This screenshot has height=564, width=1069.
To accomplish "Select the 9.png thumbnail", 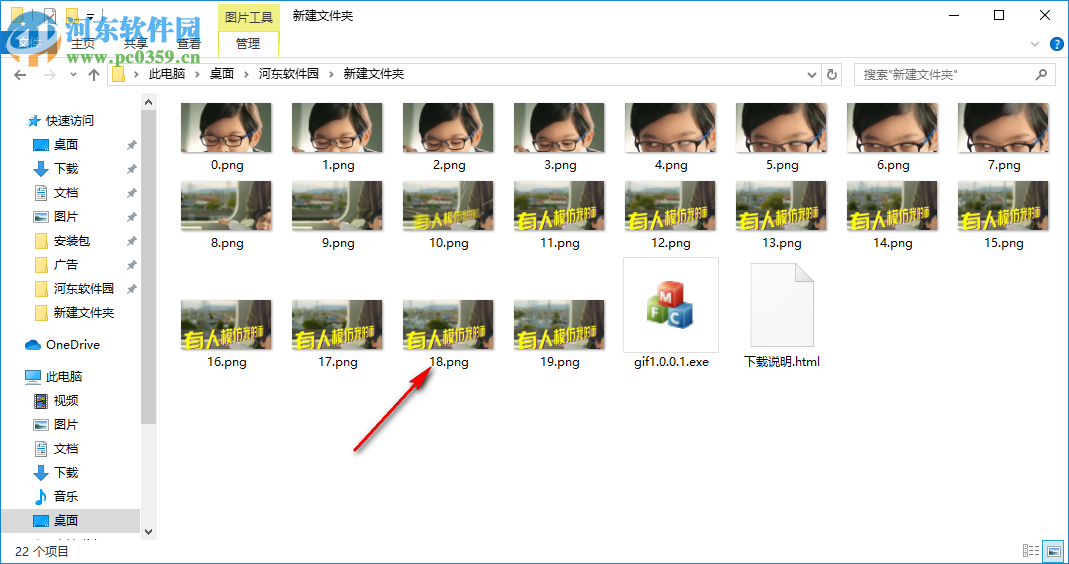I will click(337, 206).
